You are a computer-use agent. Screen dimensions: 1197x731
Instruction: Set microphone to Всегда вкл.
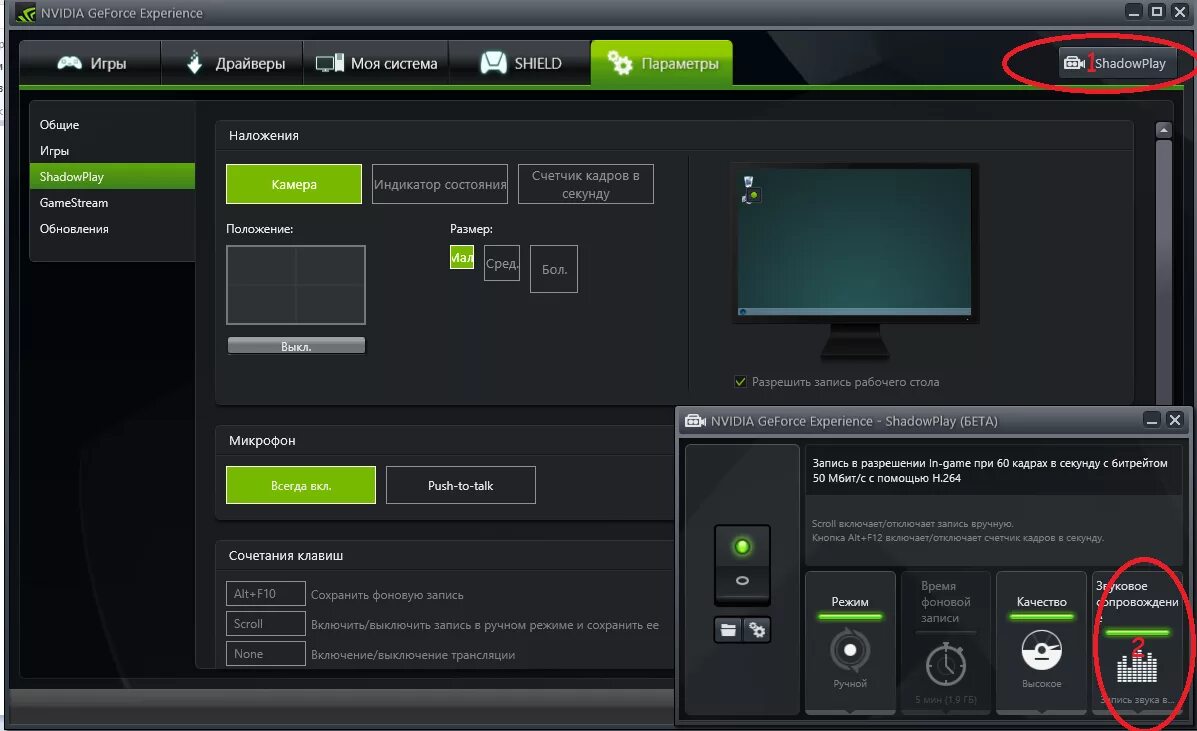pos(301,485)
